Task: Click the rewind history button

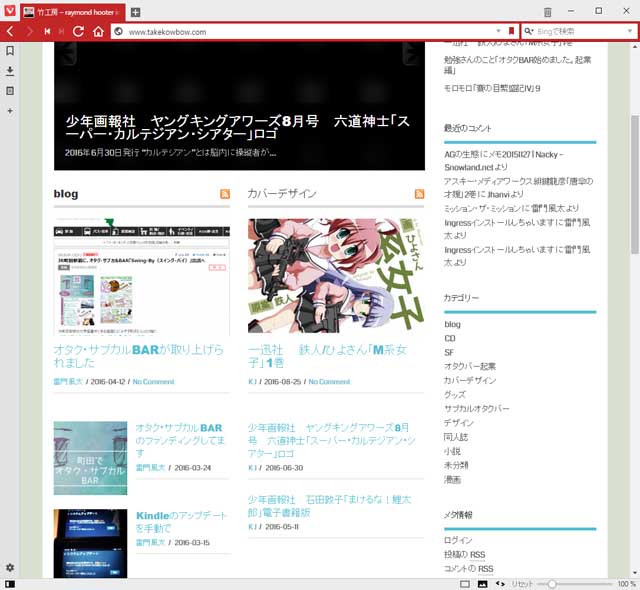Action: (x=47, y=31)
